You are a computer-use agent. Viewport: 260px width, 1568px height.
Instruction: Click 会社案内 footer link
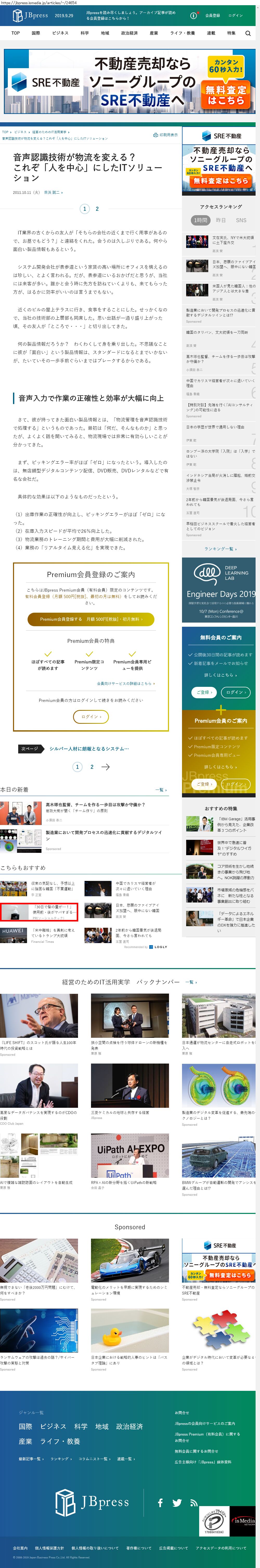20,1548
